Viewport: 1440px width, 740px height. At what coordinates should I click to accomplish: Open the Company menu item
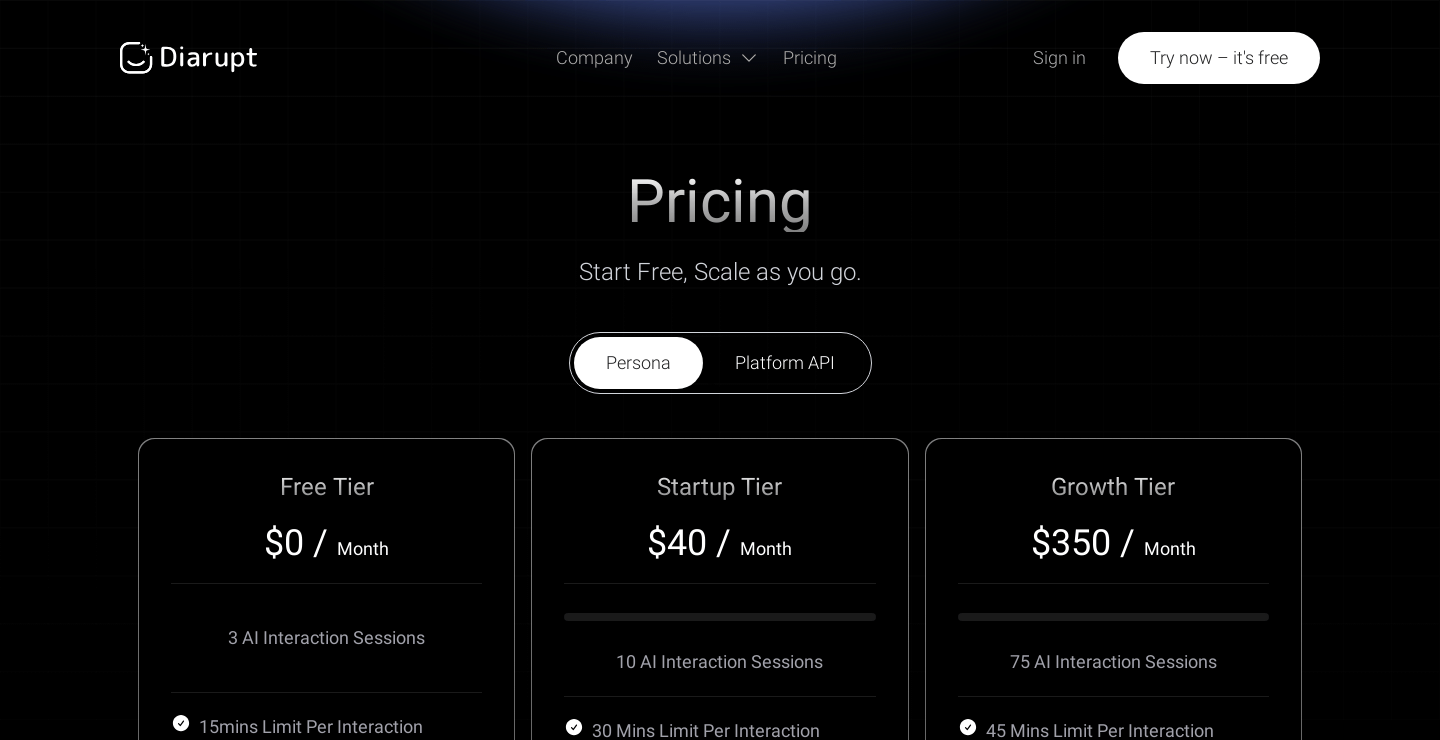594,58
